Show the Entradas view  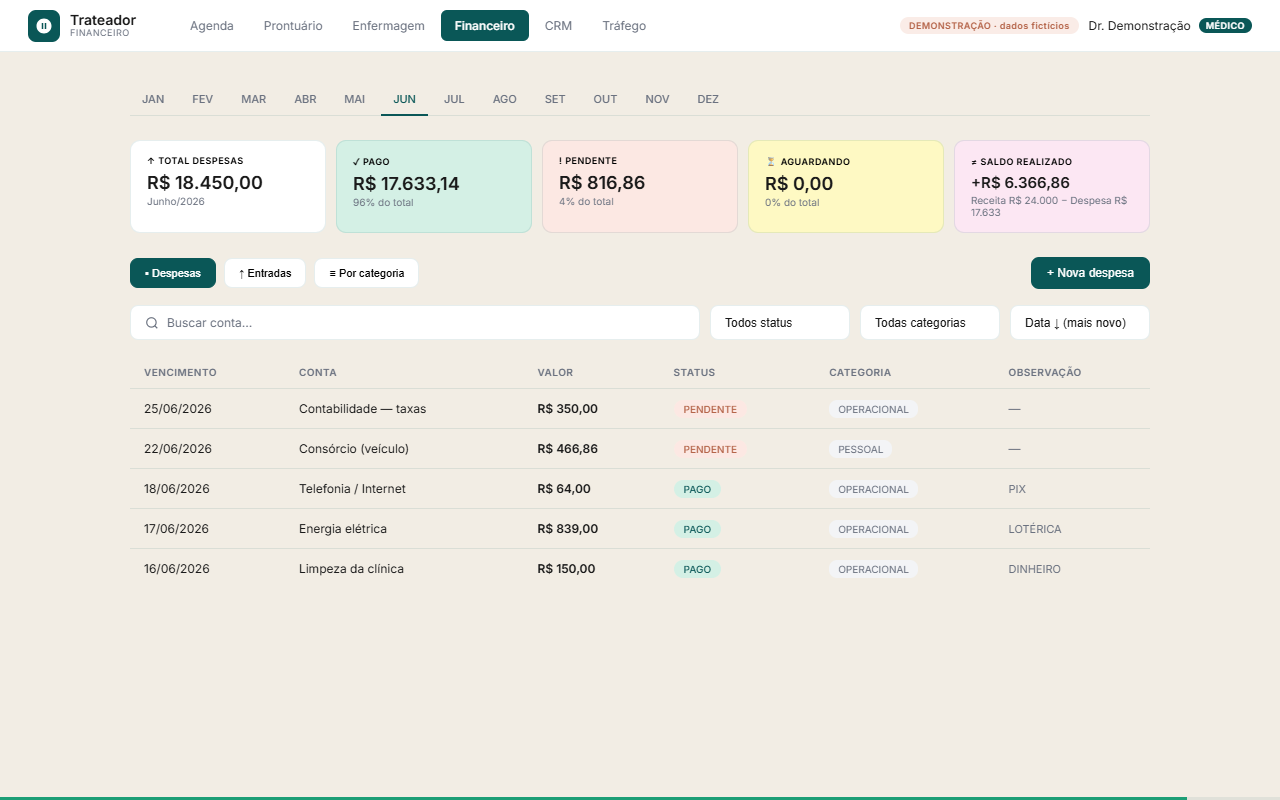(265, 273)
